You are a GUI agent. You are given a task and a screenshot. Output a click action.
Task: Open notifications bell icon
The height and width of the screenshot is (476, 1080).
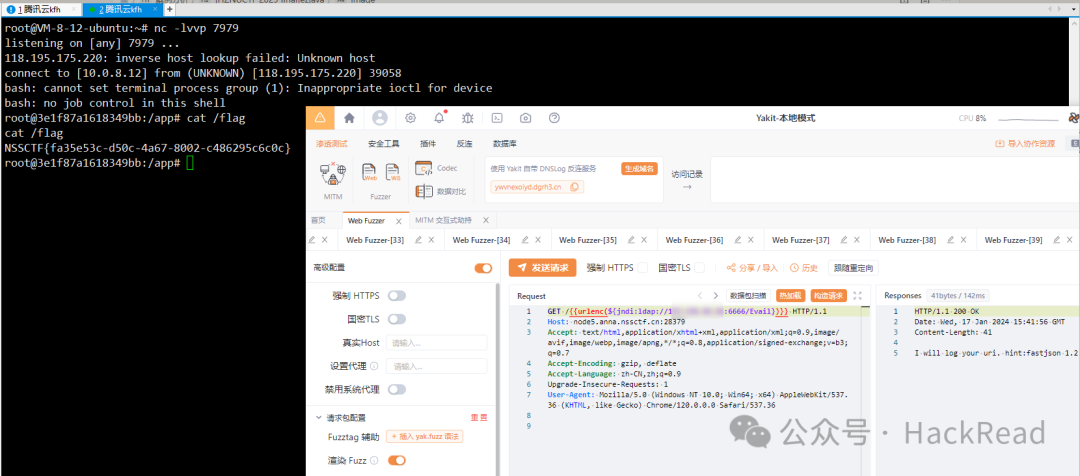tap(439, 118)
